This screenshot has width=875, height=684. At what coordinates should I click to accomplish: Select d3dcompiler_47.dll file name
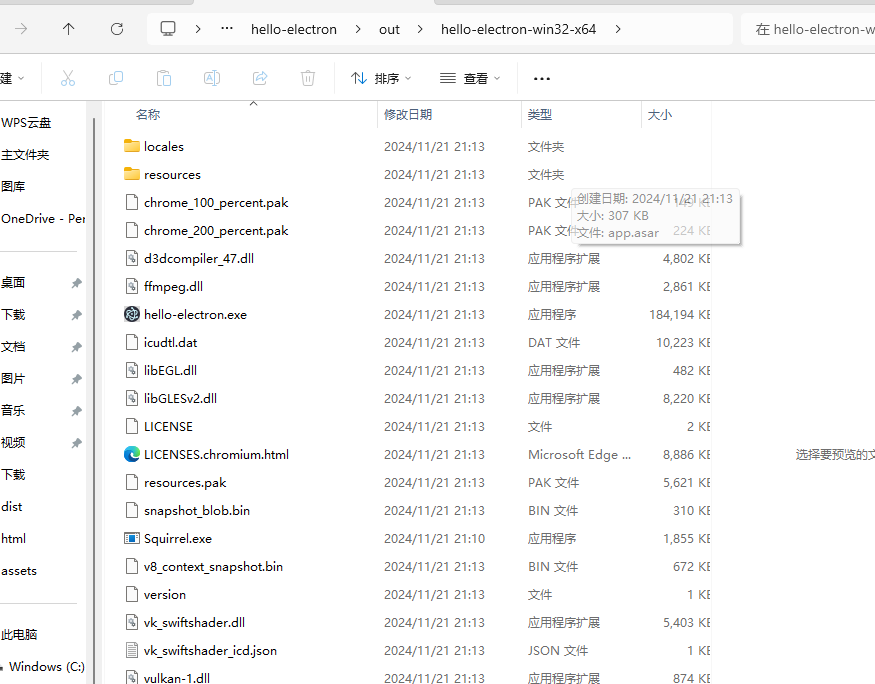tap(199, 258)
